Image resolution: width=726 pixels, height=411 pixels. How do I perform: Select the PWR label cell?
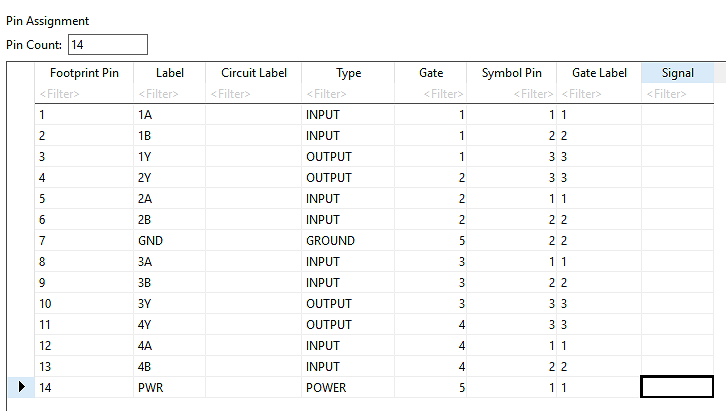[x=169, y=387]
